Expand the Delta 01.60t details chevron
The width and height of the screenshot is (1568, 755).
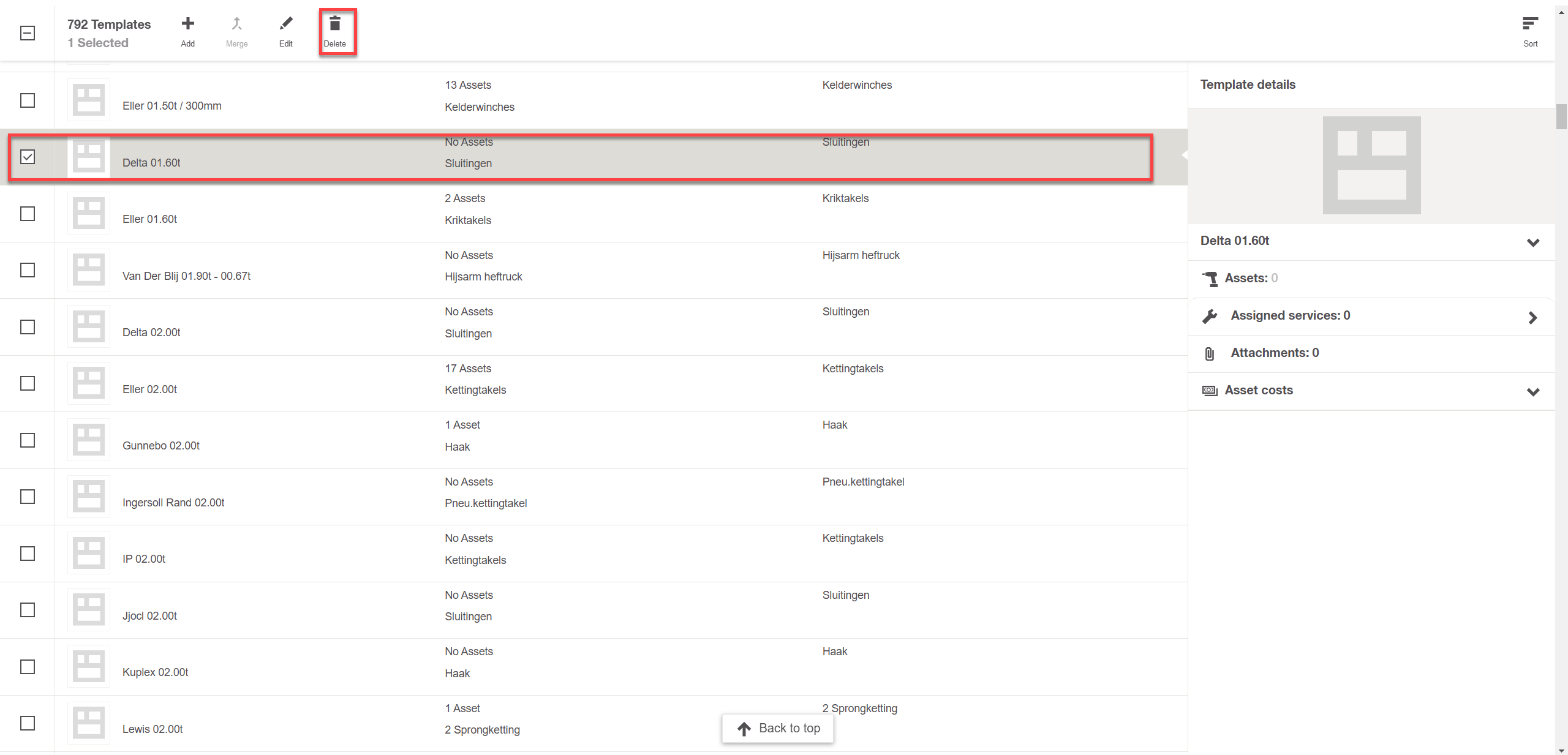tap(1533, 242)
